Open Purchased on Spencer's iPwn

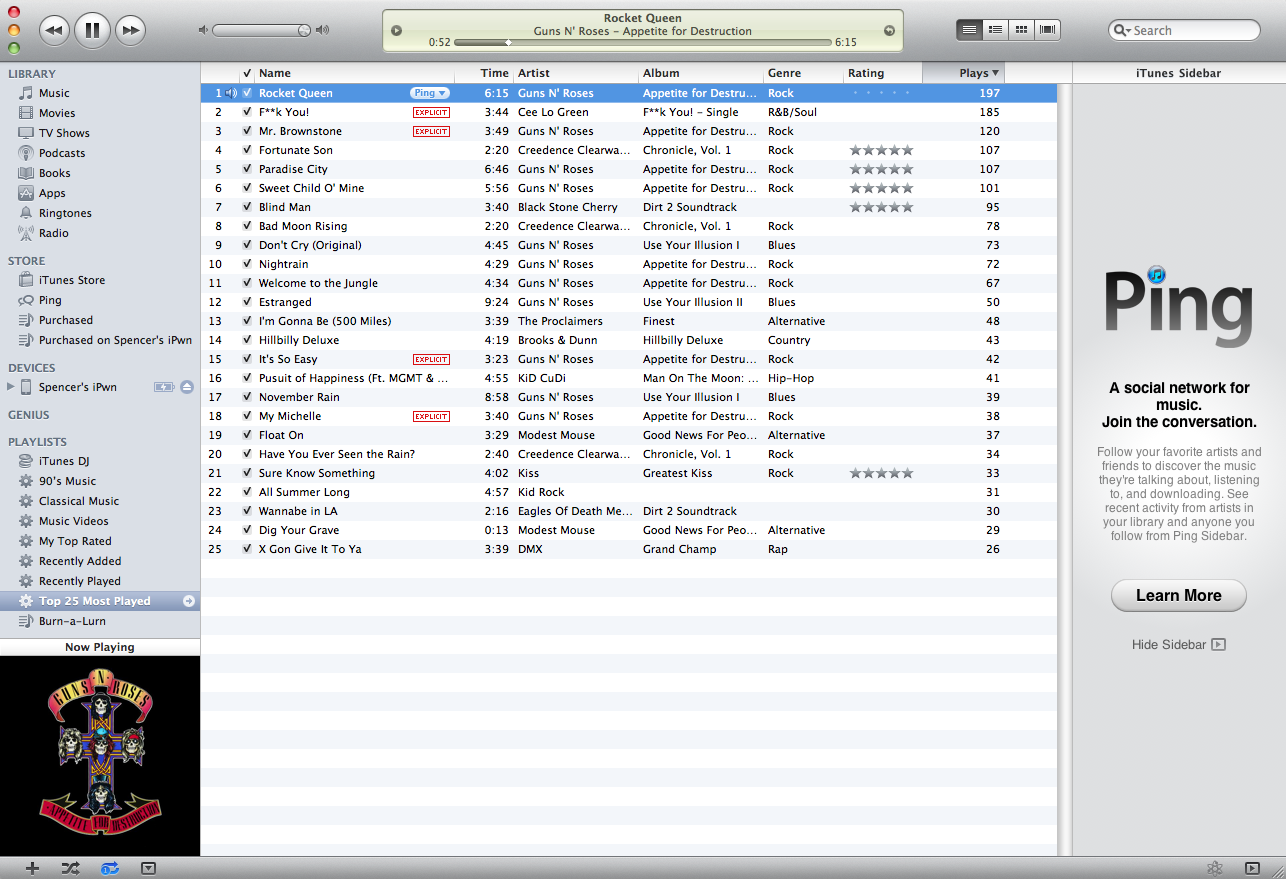[115, 340]
